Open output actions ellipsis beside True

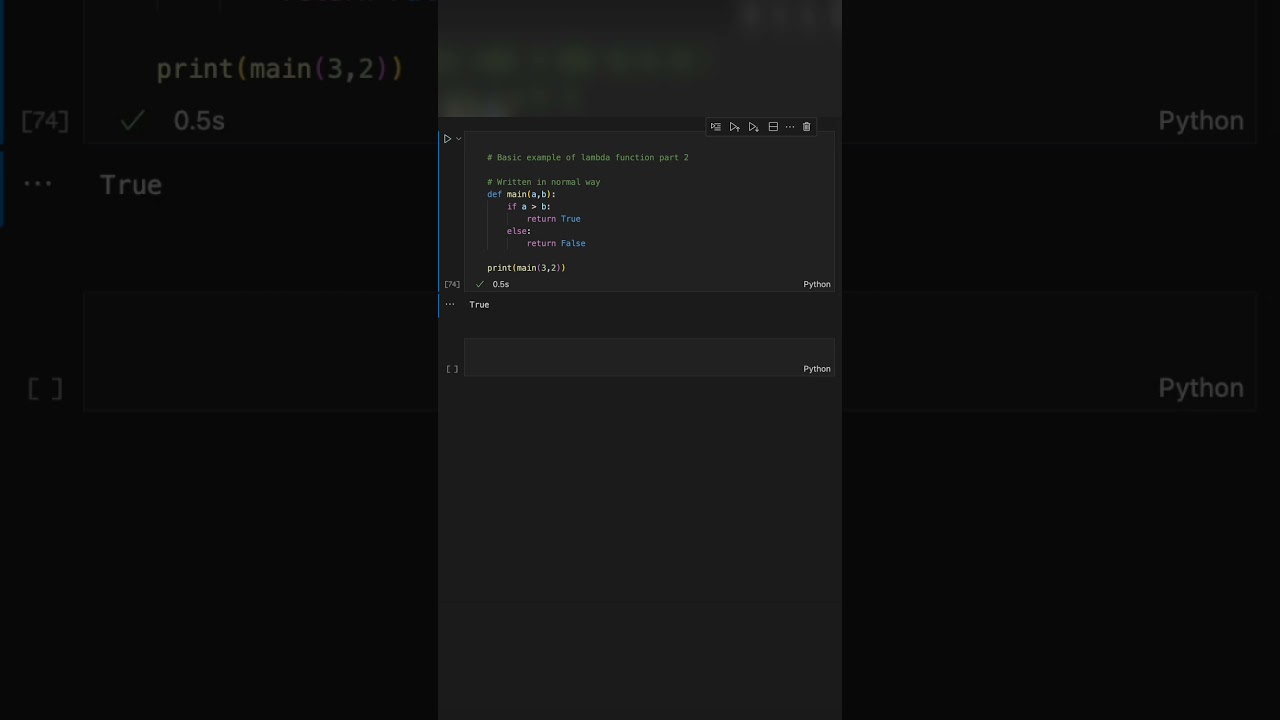click(450, 304)
